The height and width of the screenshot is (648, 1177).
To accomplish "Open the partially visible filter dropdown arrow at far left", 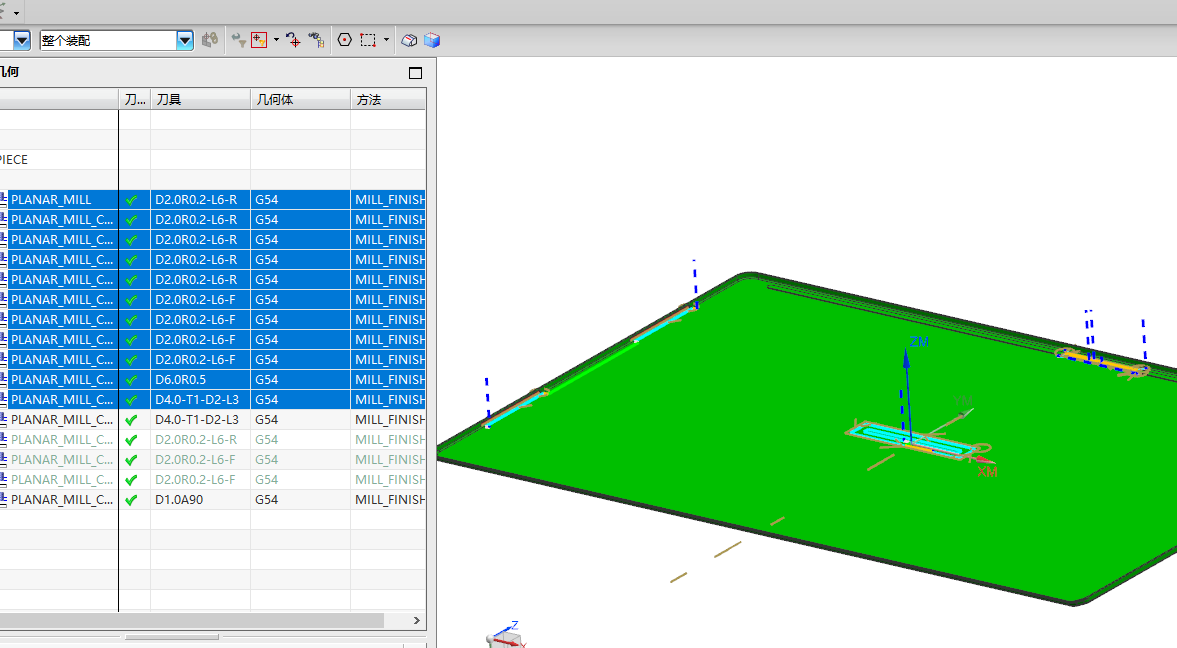I will click(x=22, y=41).
